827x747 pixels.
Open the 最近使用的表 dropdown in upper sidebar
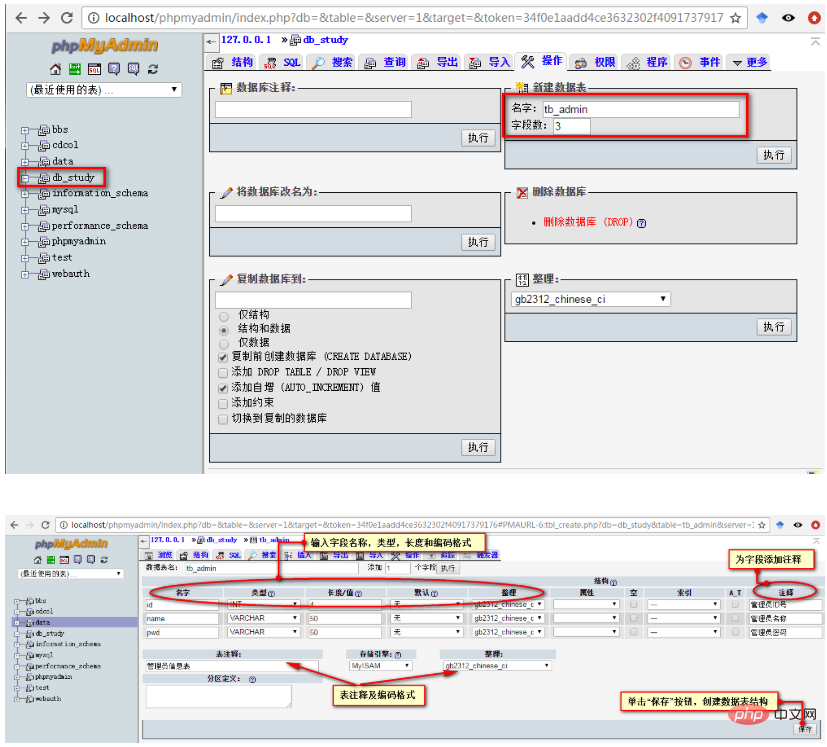click(104, 90)
